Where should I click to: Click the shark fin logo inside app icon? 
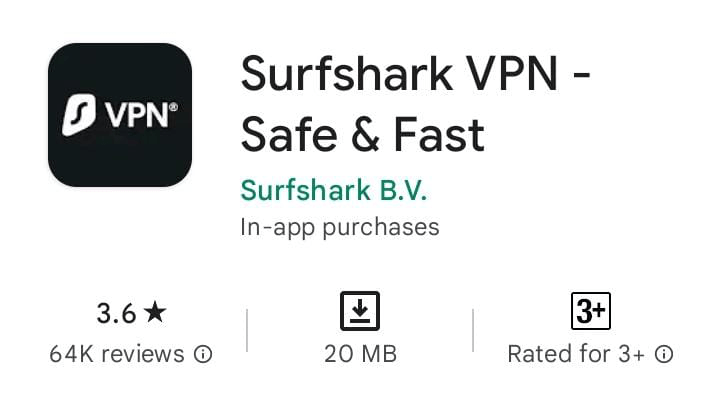coord(79,115)
